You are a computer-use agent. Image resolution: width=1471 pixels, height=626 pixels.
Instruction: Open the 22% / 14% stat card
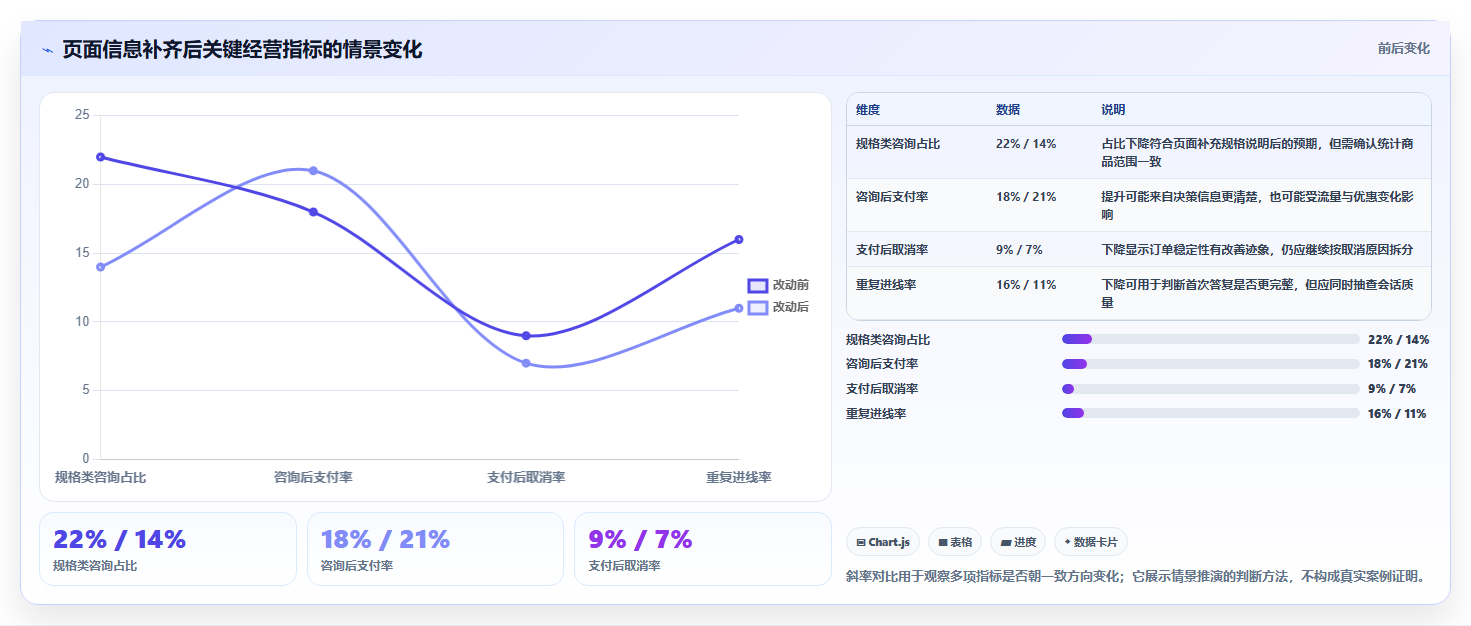click(x=168, y=549)
